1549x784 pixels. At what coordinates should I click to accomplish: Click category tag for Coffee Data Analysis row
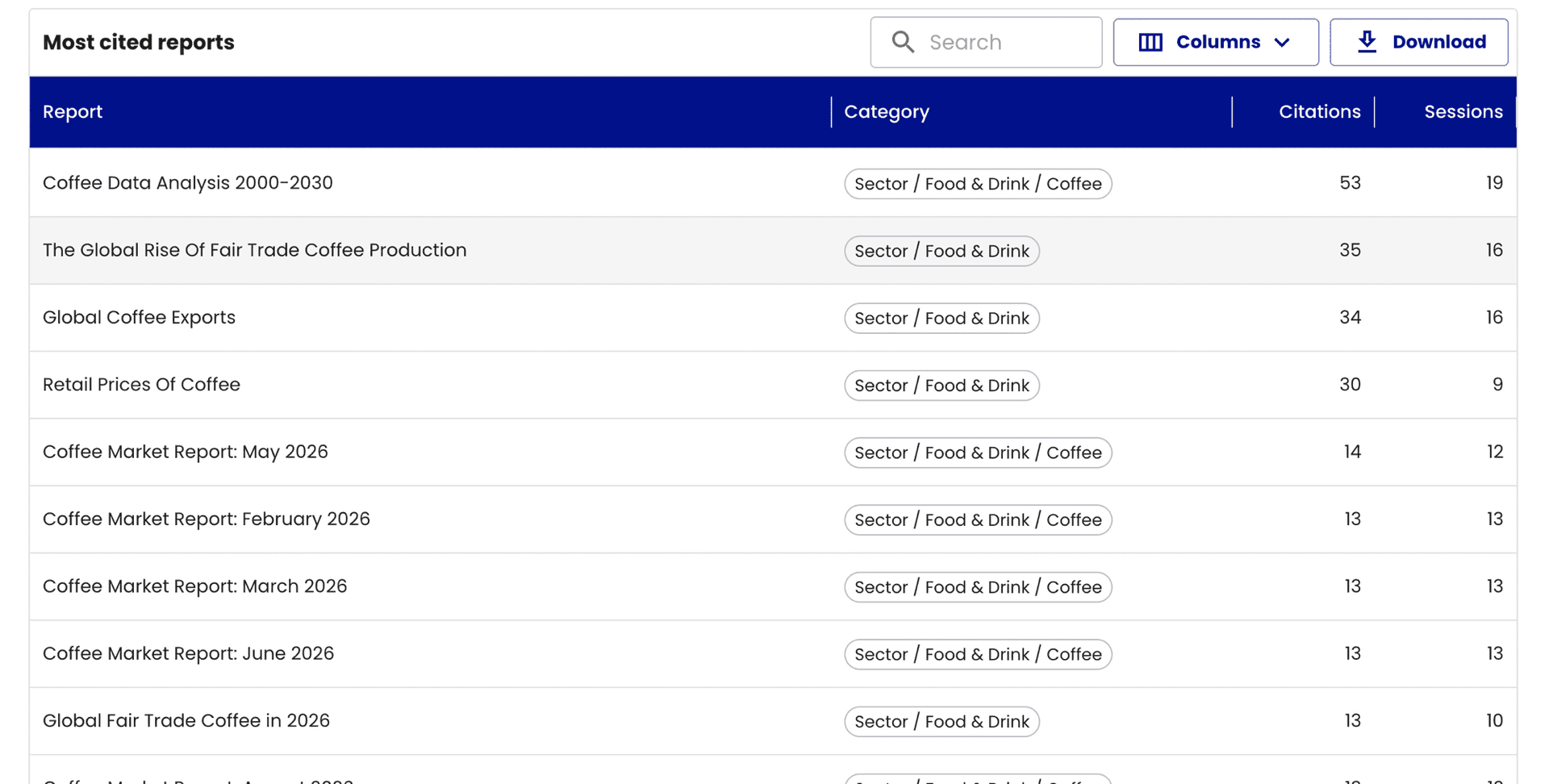pos(978,184)
